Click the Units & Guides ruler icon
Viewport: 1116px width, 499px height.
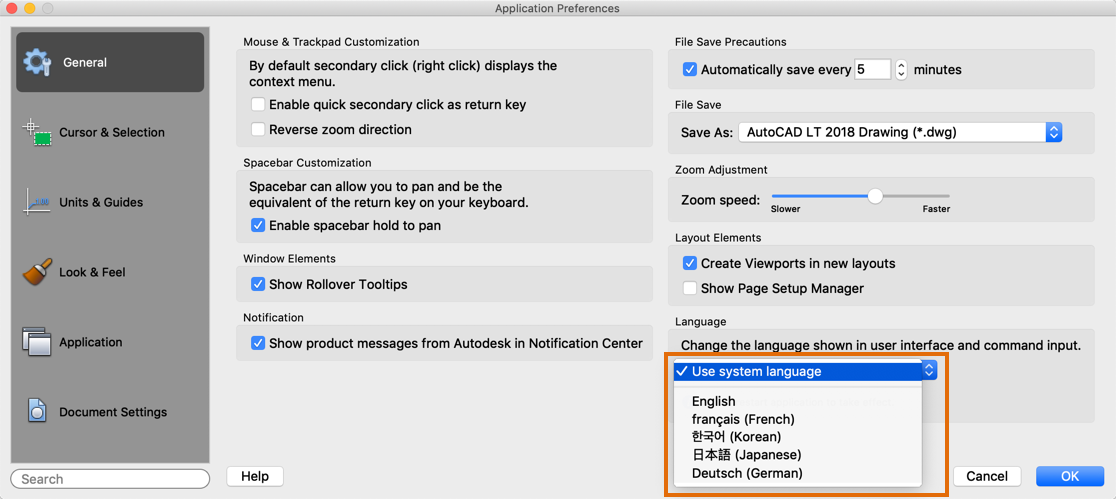point(37,202)
